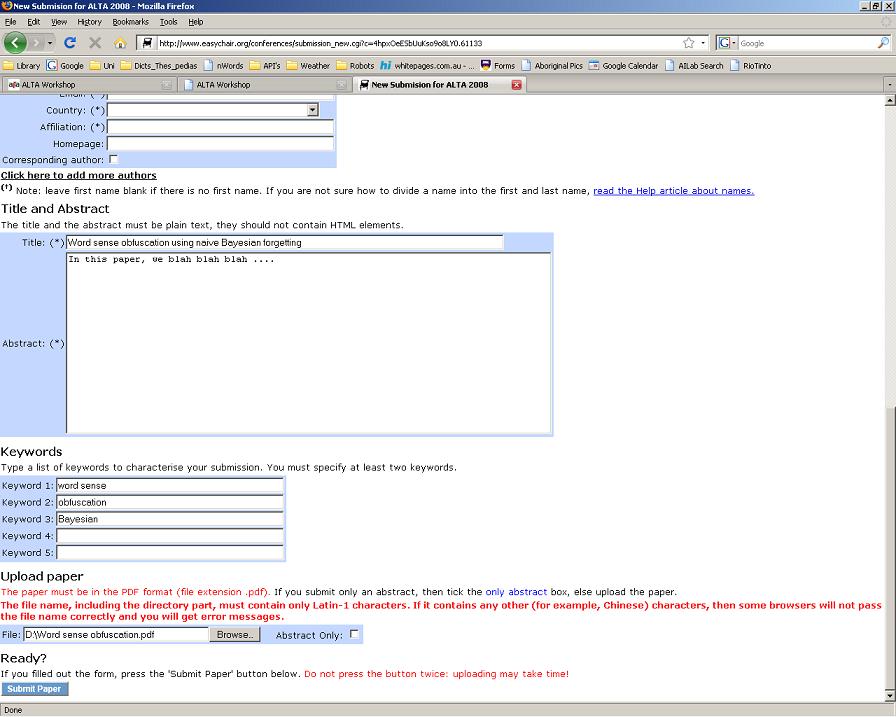Click the empty Keyword 5 field
The height and width of the screenshot is (717, 896).
tap(170, 552)
